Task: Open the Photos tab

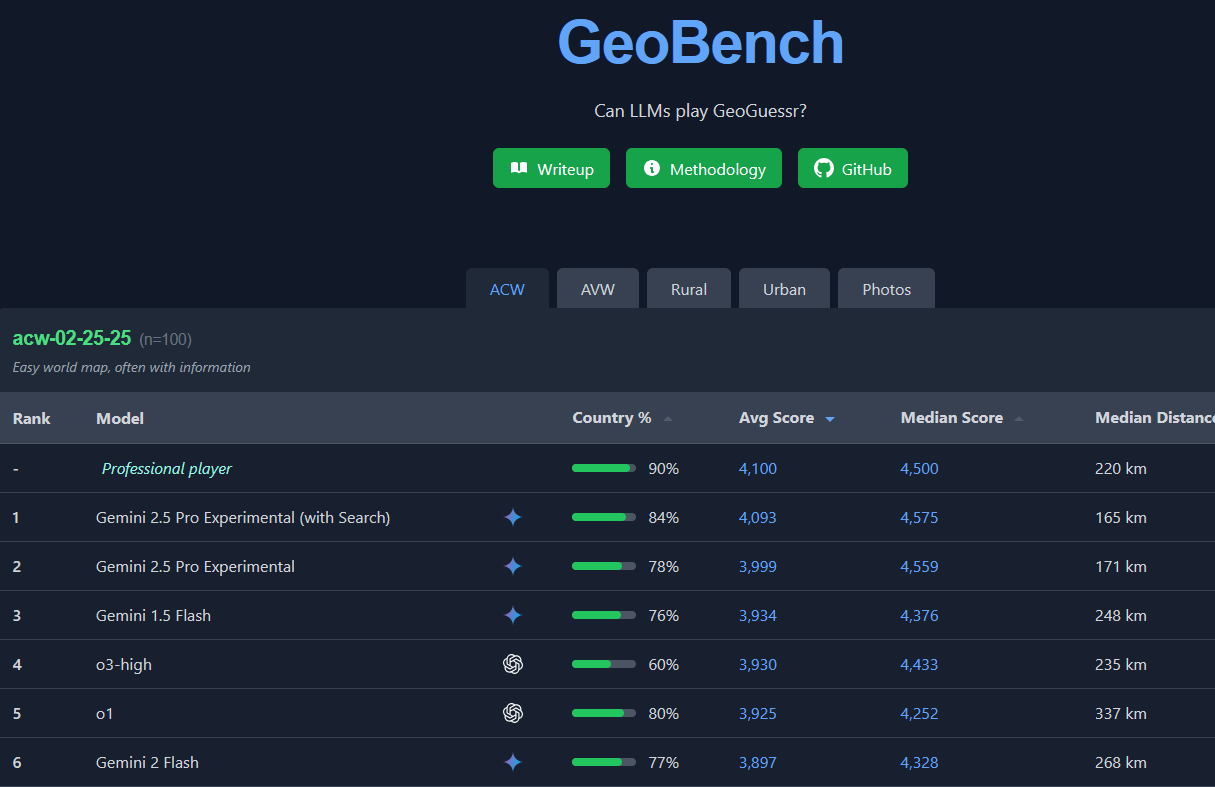Action: tap(887, 289)
